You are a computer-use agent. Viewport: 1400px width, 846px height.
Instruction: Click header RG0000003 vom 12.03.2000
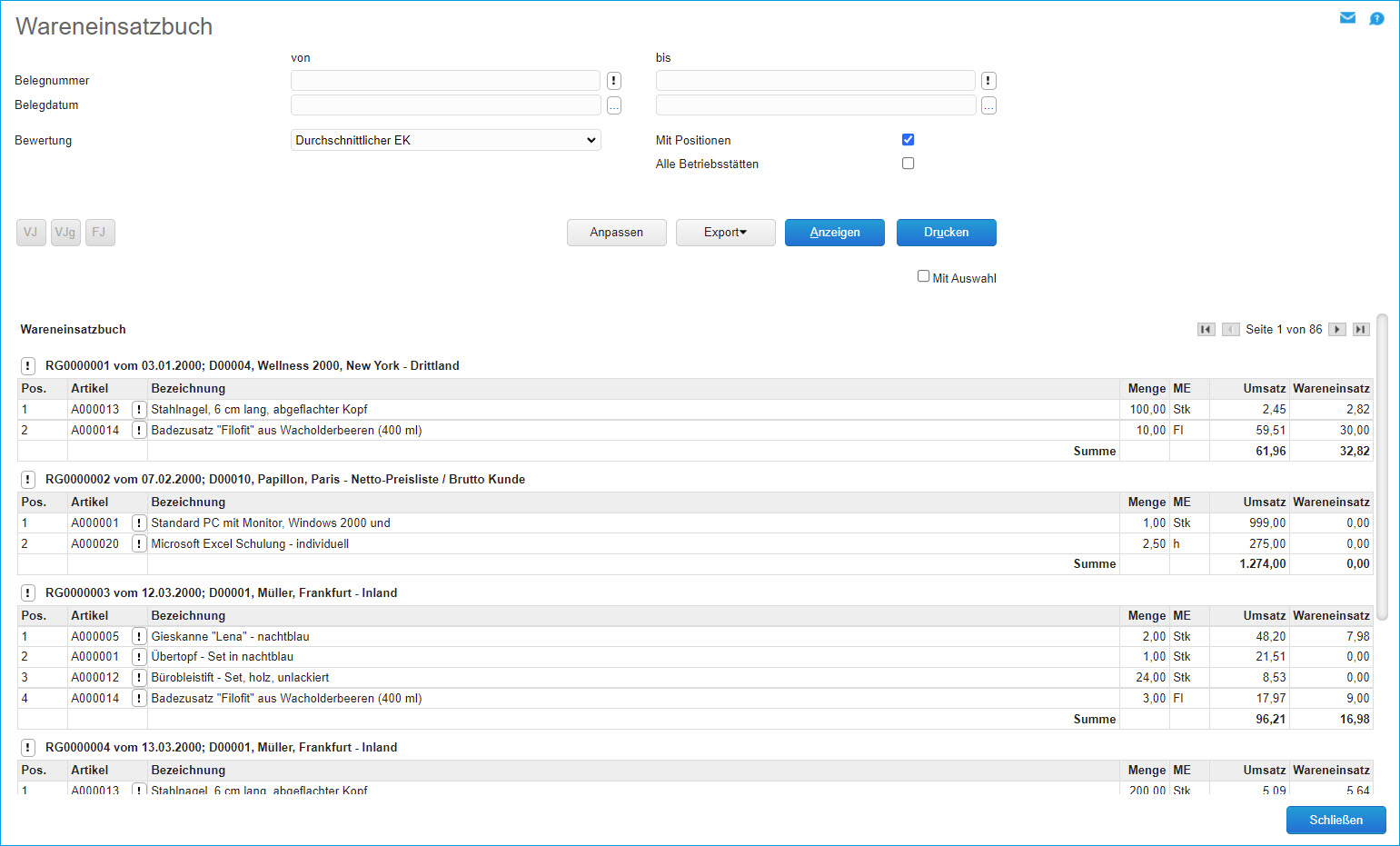point(222,592)
